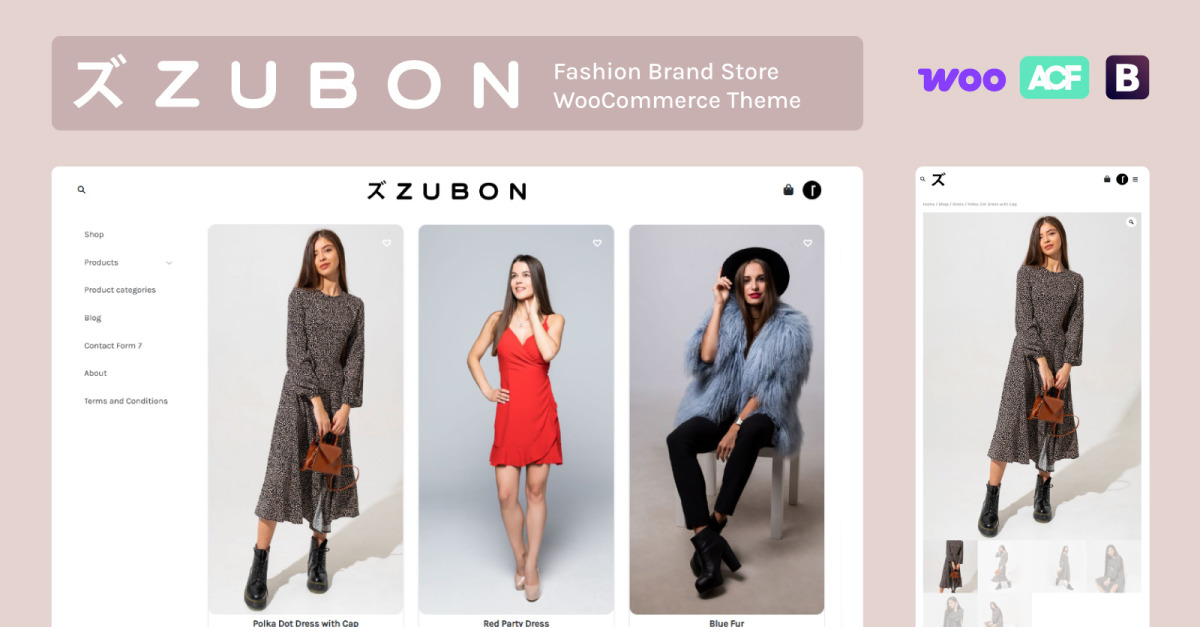
Task: Toggle wishlist heart on Blue Fur product
Action: [808, 243]
